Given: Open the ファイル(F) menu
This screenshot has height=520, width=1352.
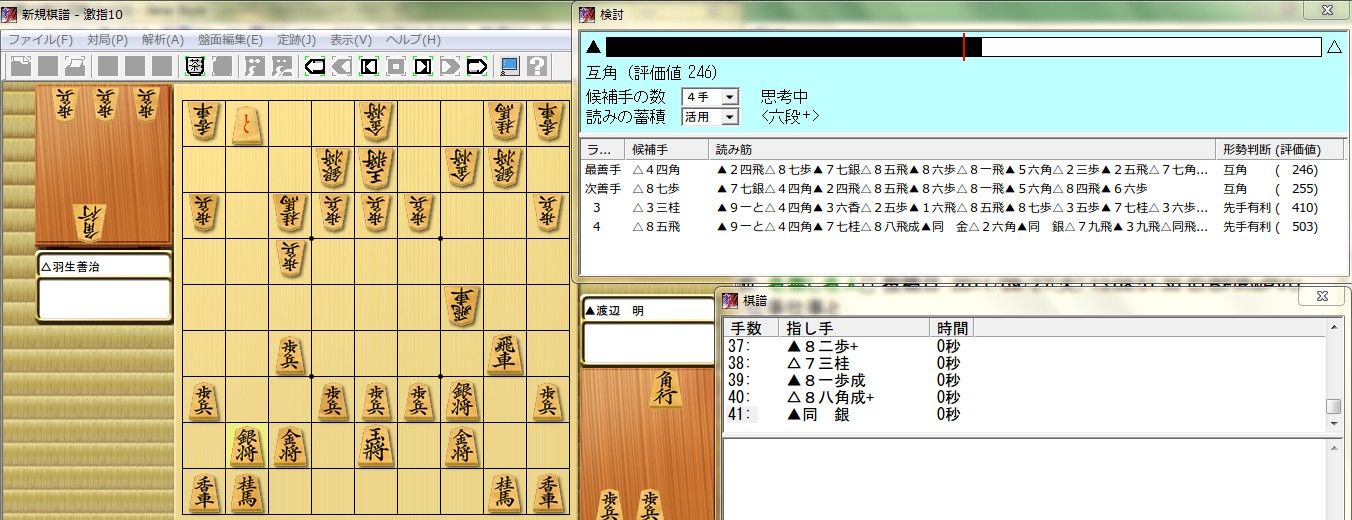Looking at the screenshot, I should pos(40,40).
